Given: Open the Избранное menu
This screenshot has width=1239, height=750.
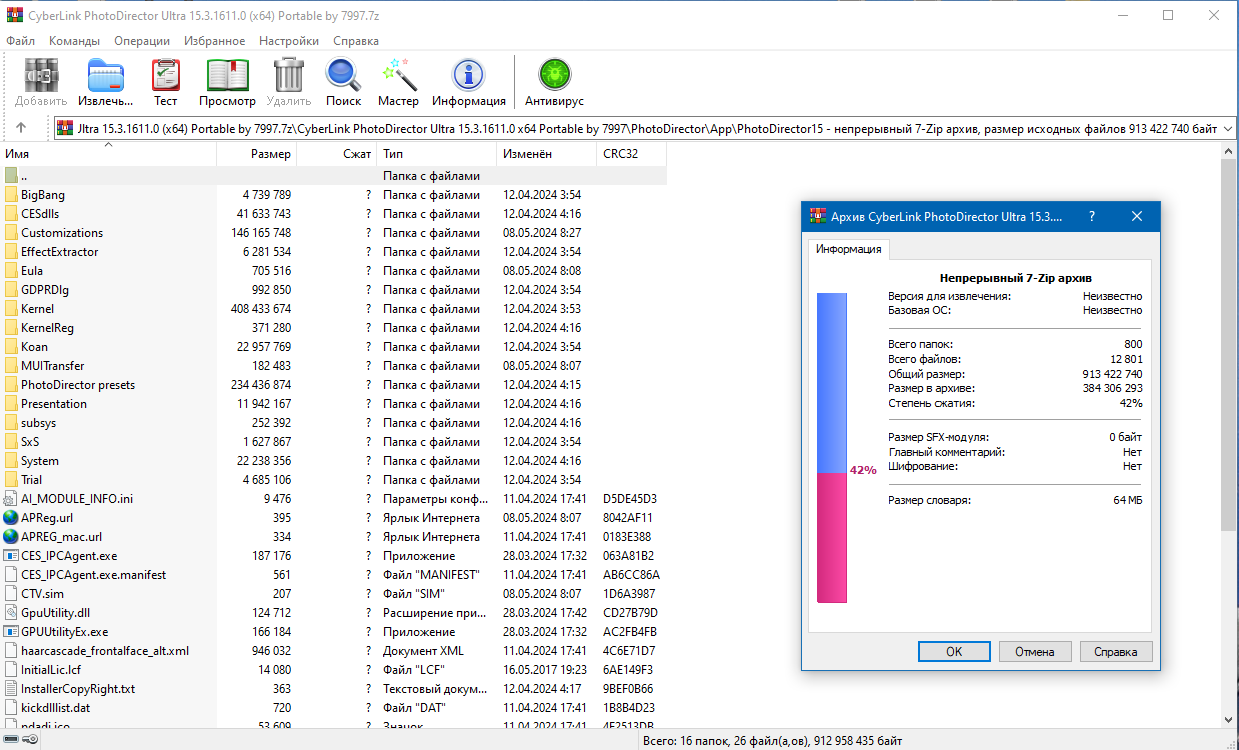Looking at the screenshot, I should click(x=214, y=41).
